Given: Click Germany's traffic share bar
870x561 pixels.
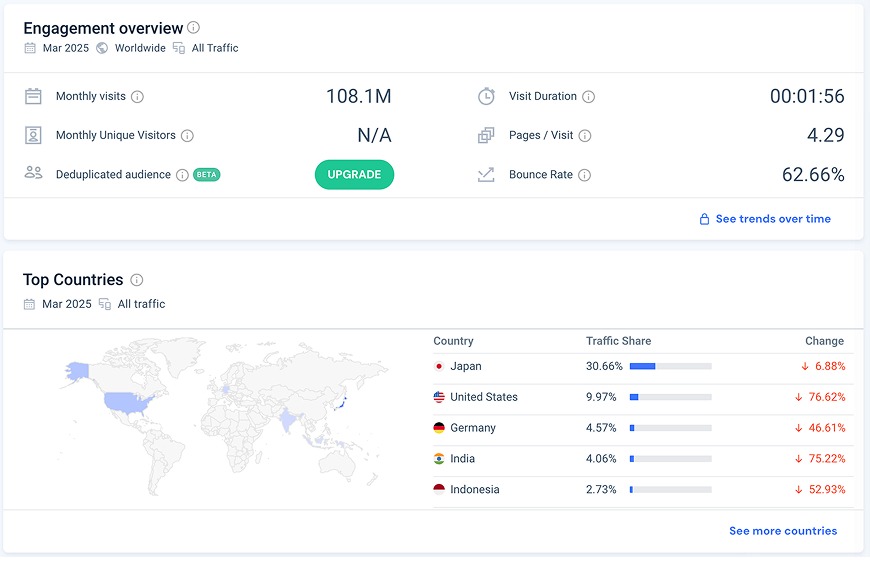Looking at the screenshot, I should [670, 428].
